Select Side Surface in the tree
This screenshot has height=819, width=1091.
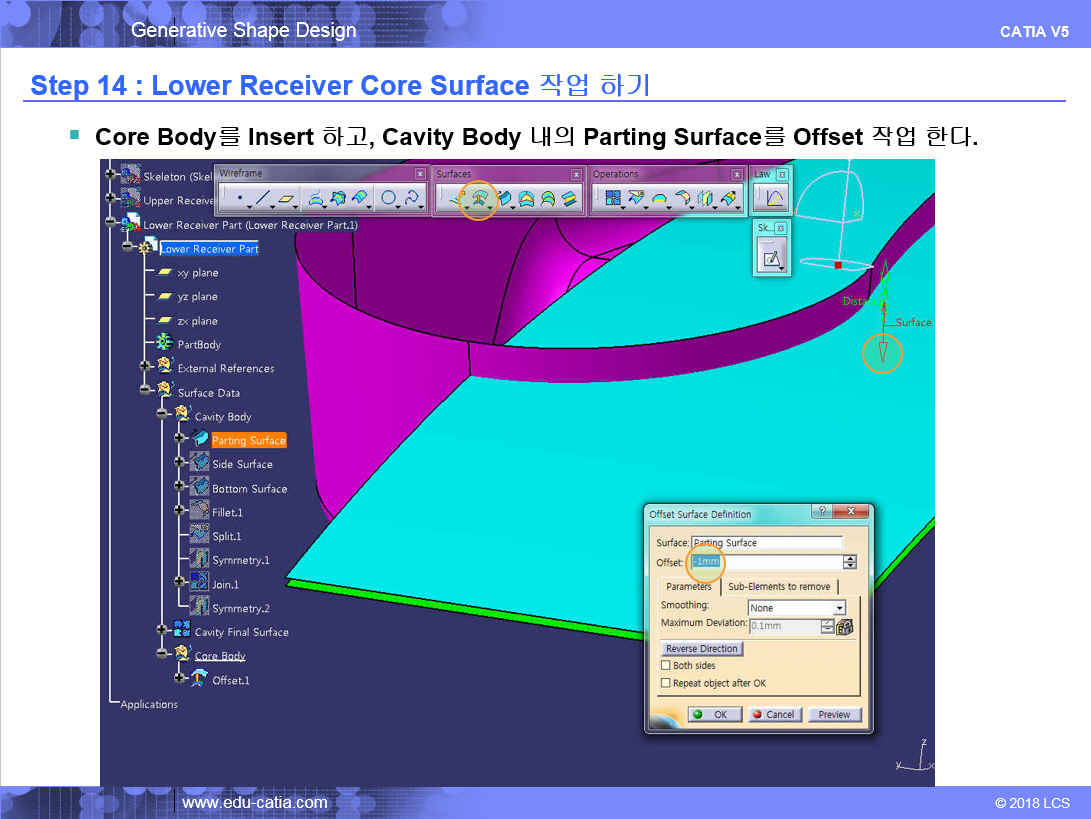242,464
